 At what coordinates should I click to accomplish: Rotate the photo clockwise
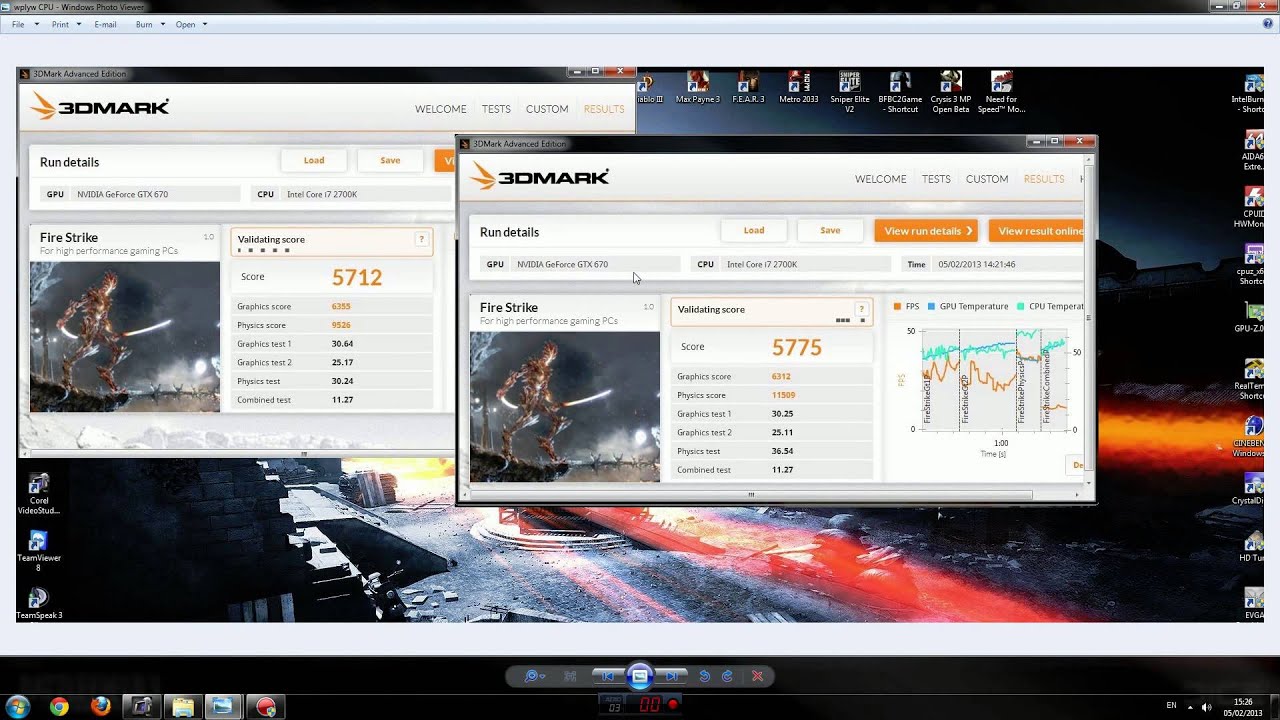coord(727,676)
